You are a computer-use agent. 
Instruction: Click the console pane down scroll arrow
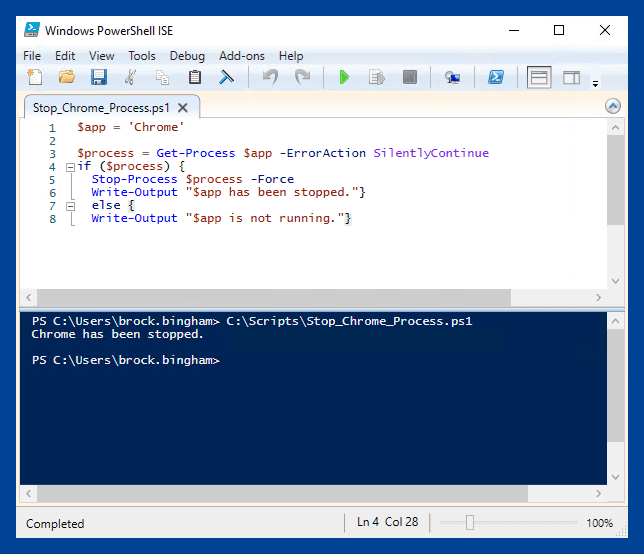[615, 477]
